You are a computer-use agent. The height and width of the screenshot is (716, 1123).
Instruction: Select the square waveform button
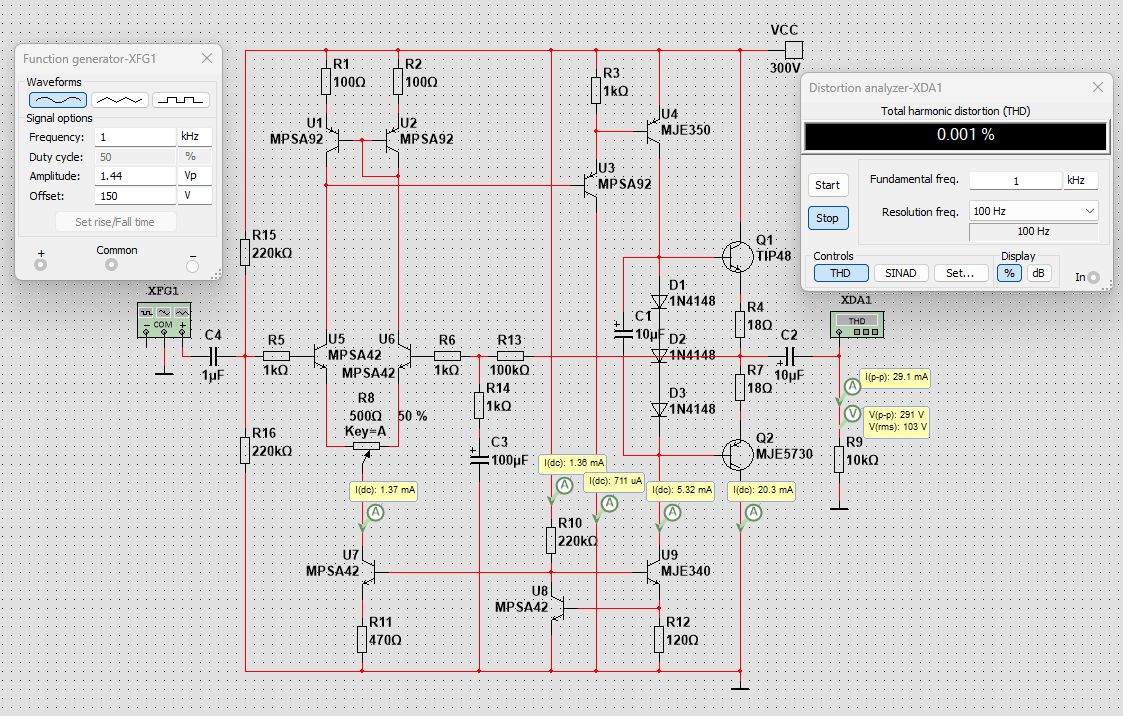coord(181,100)
